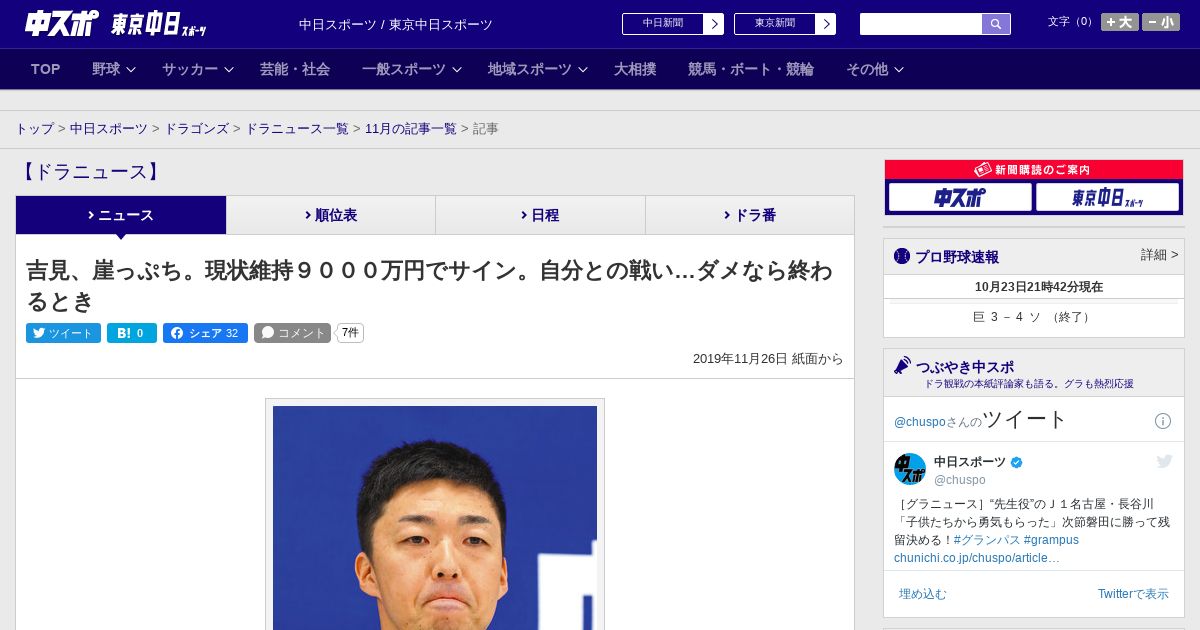Expand the 一般スポーツ navigation dropdown
Viewport: 1200px width, 630px height.
coord(412,69)
